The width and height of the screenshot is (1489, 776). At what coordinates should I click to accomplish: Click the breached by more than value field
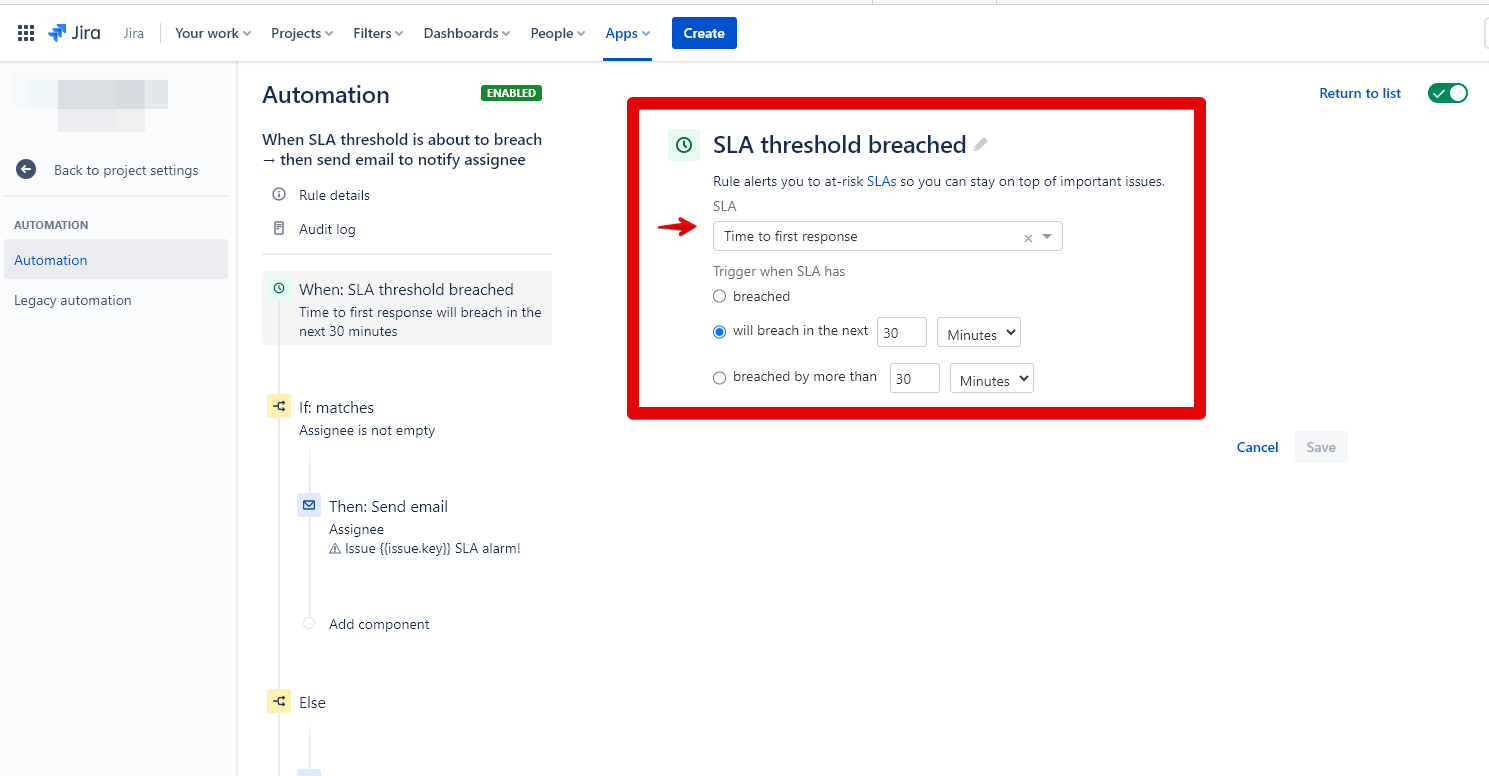pyautogui.click(x=915, y=379)
